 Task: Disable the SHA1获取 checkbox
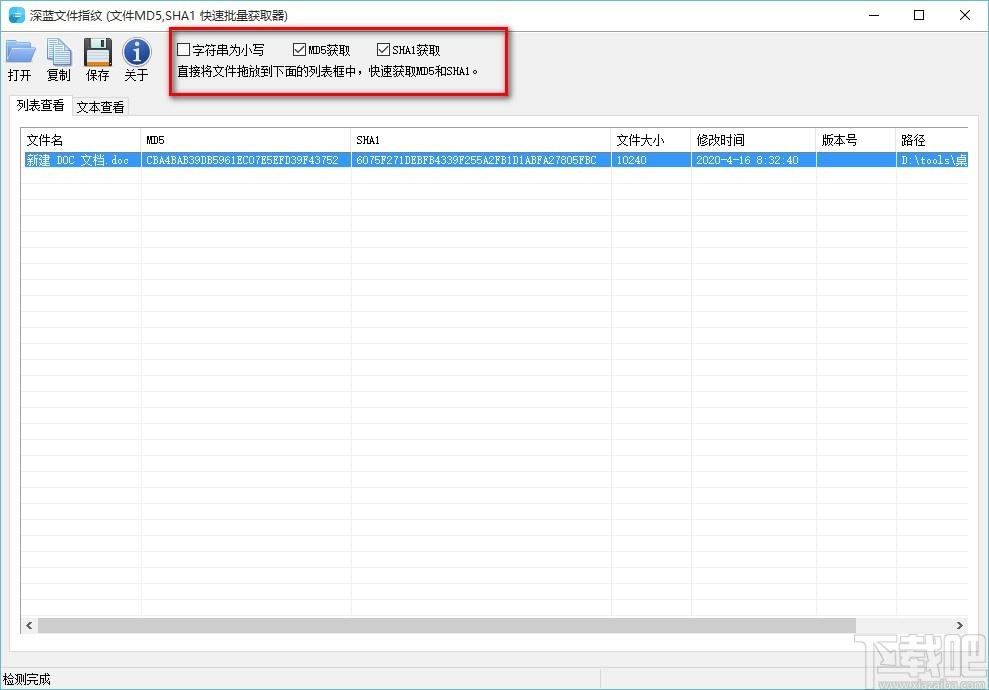(x=384, y=50)
